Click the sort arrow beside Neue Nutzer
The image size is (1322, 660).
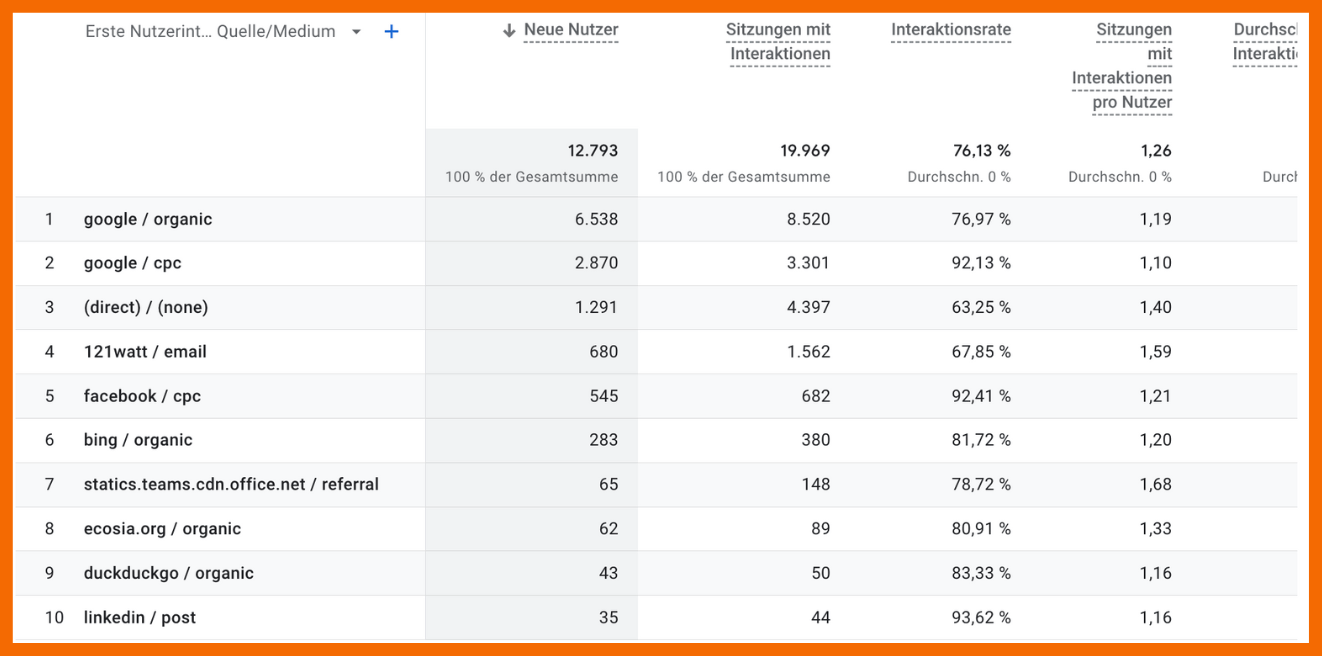point(509,31)
